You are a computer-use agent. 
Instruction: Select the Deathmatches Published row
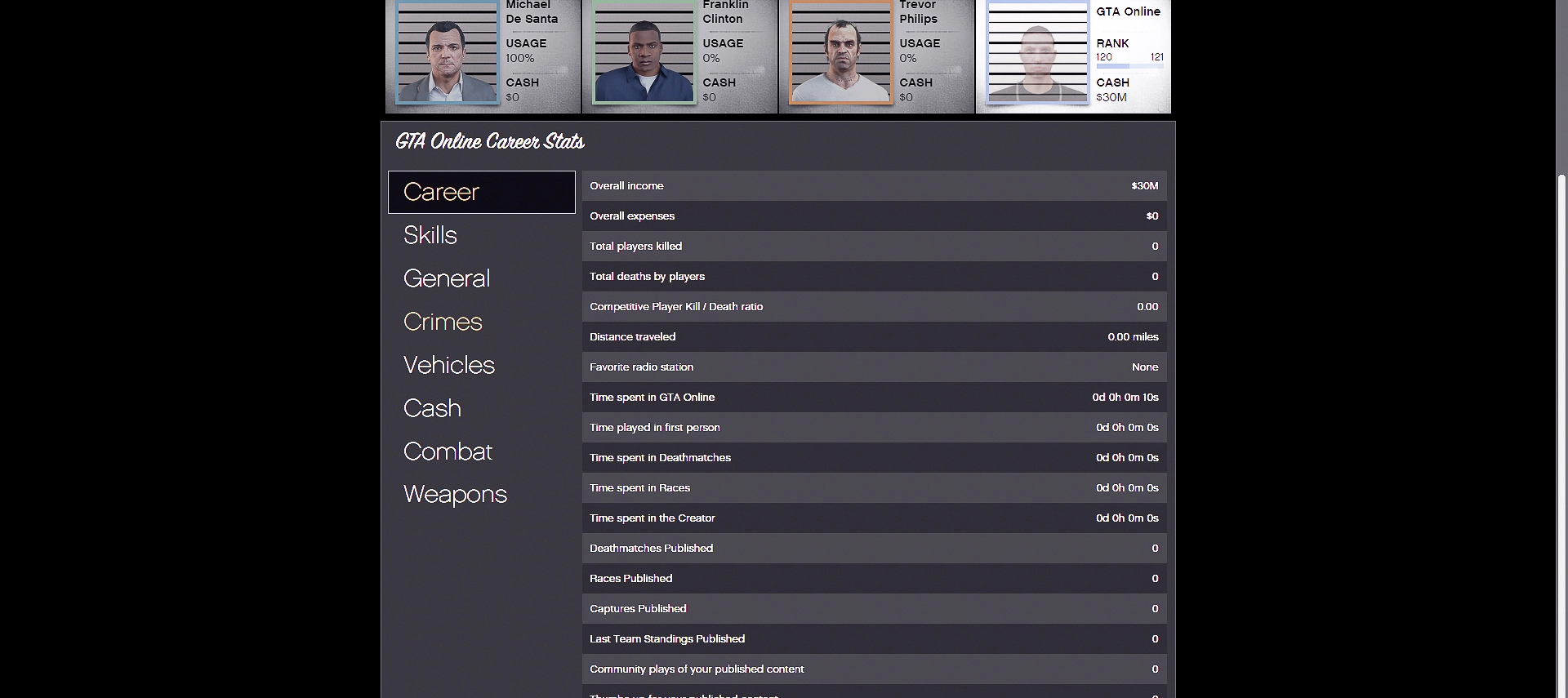(x=874, y=549)
